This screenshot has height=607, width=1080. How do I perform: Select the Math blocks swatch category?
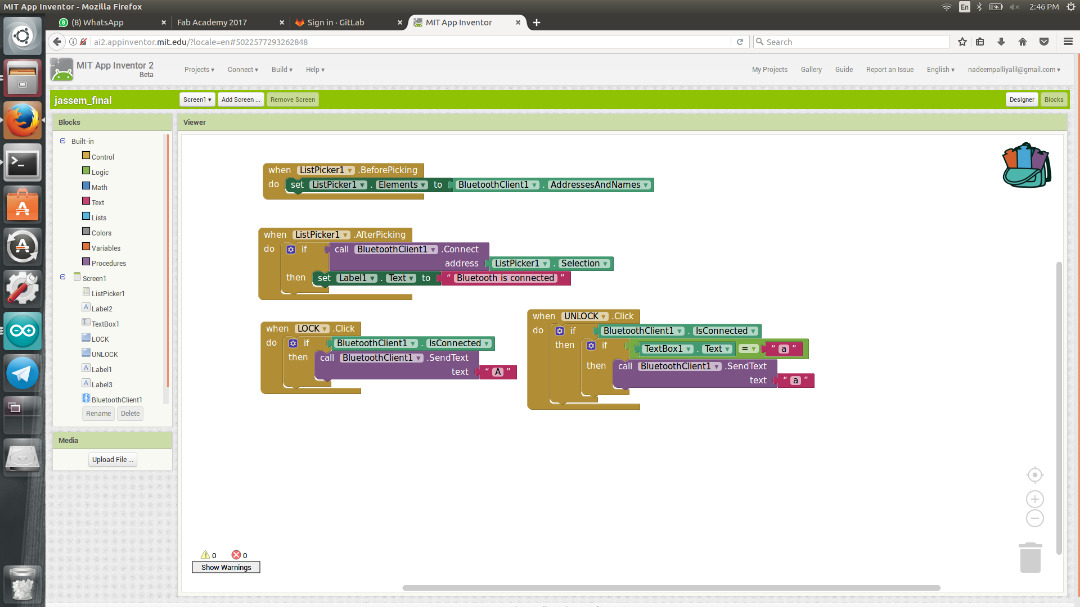click(86, 186)
